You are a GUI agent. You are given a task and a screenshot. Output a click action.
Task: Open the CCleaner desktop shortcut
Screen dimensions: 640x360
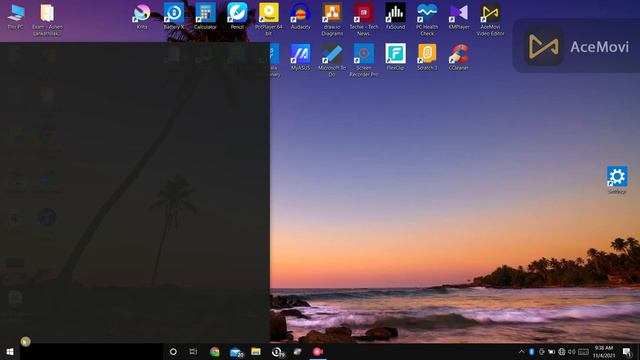tap(459, 57)
